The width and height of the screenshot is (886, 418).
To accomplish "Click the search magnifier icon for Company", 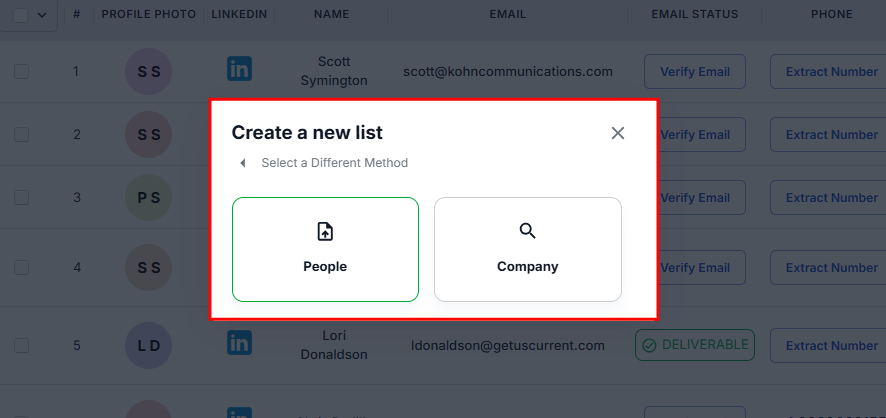I will click(x=527, y=231).
